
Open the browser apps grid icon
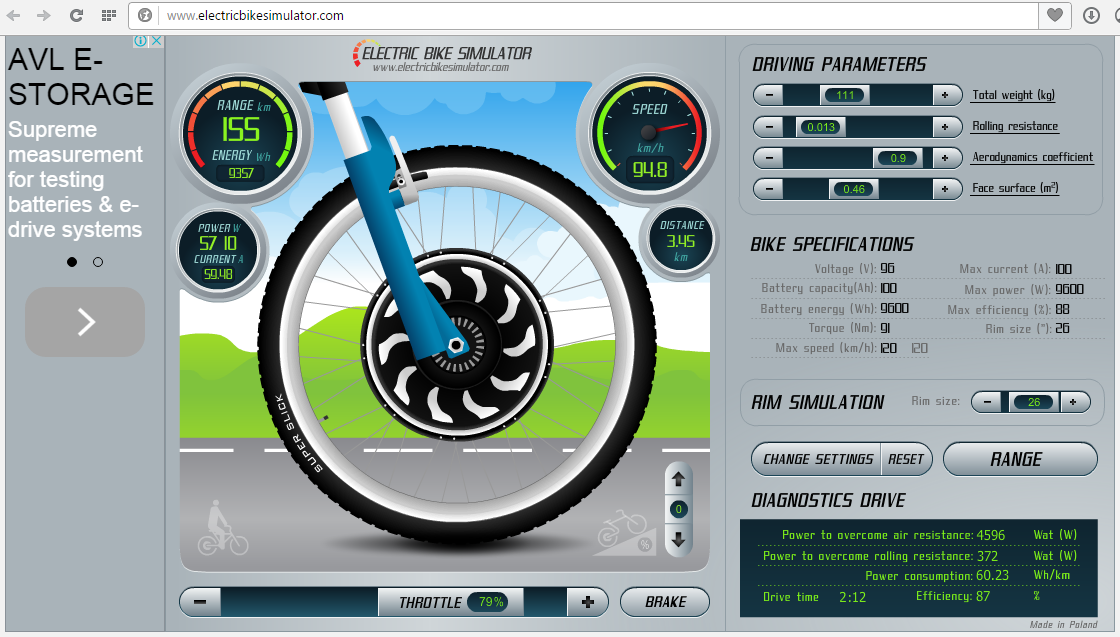(x=109, y=16)
